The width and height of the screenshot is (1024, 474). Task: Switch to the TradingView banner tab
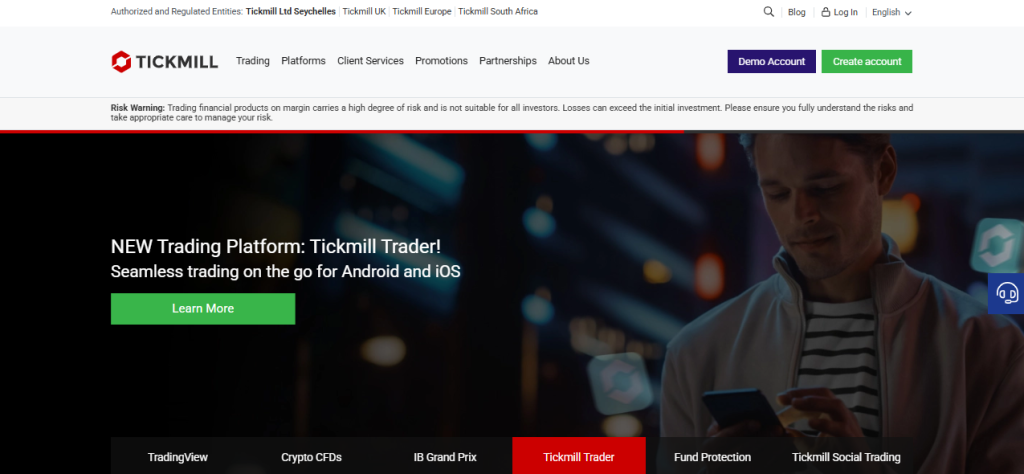178,456
